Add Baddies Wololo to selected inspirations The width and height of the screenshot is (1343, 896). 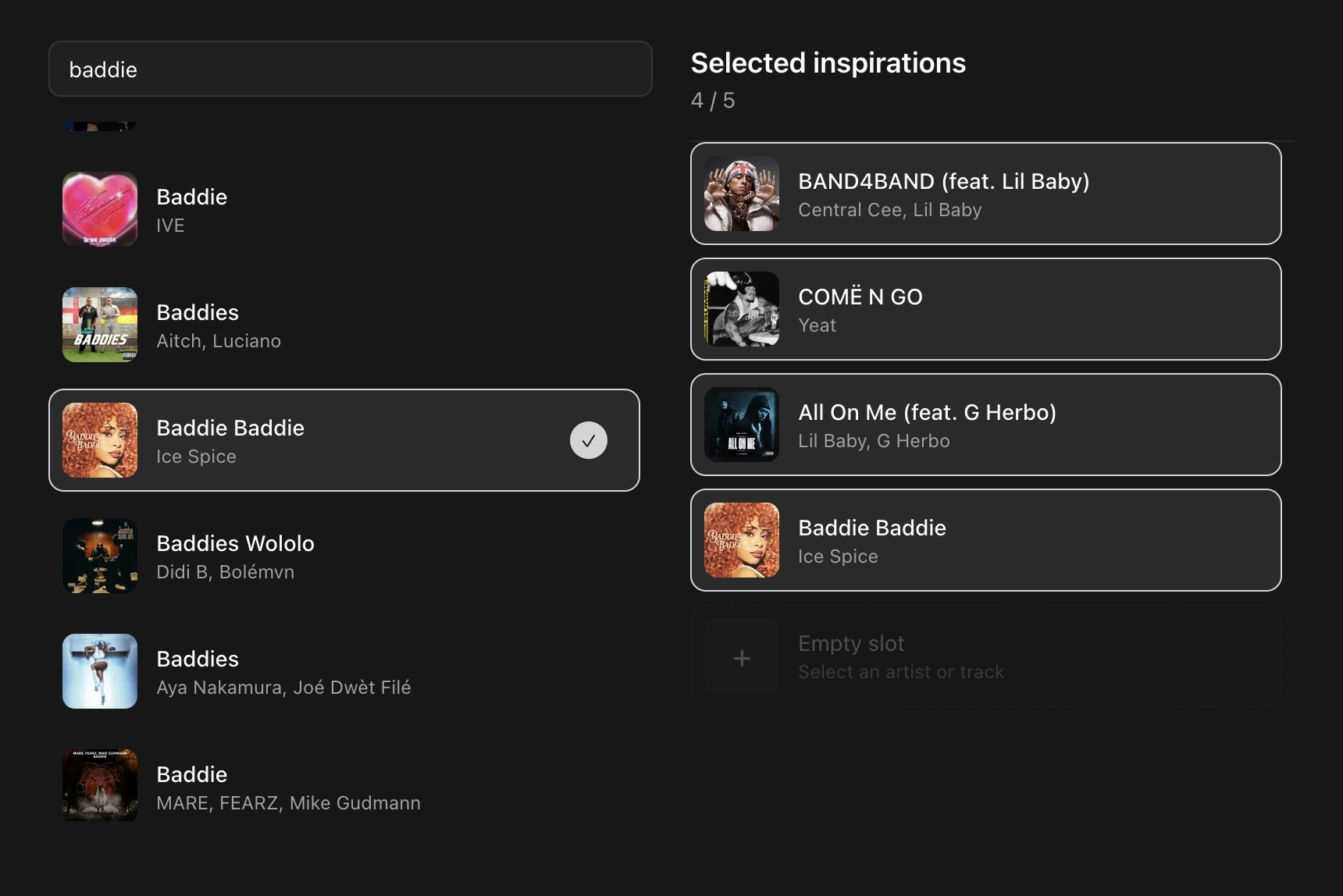coord(344,555)
